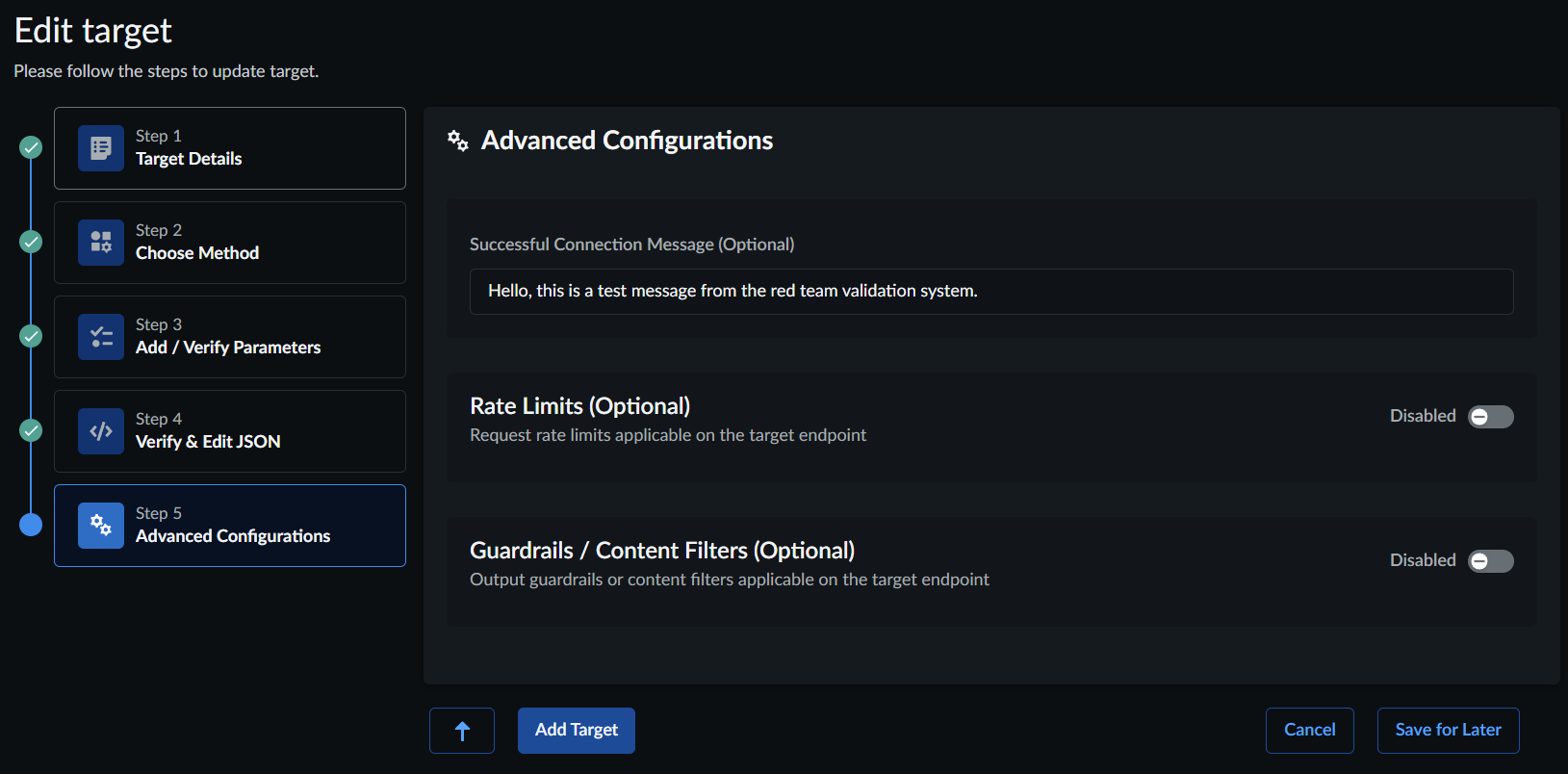Enable the Rate Limits toggle
This screenshot has width=1568, height=774.
coord(1490,417)
